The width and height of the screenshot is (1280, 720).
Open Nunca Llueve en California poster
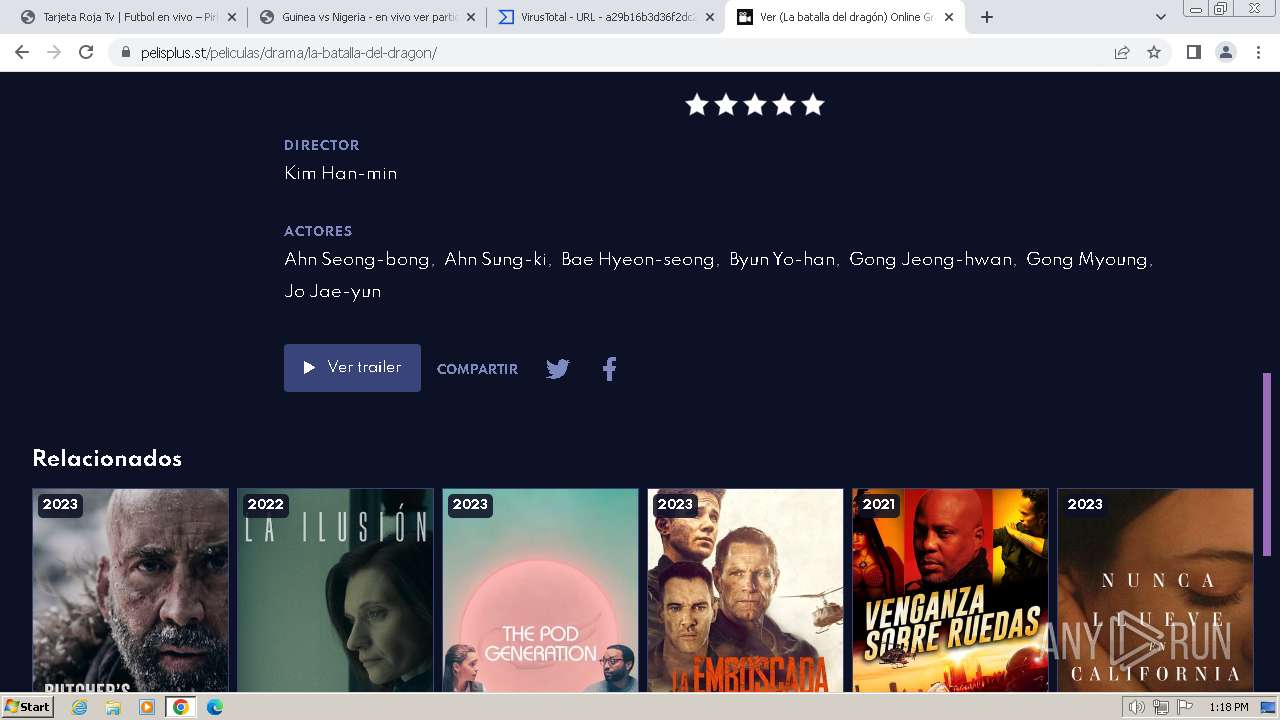(1155, 590)
